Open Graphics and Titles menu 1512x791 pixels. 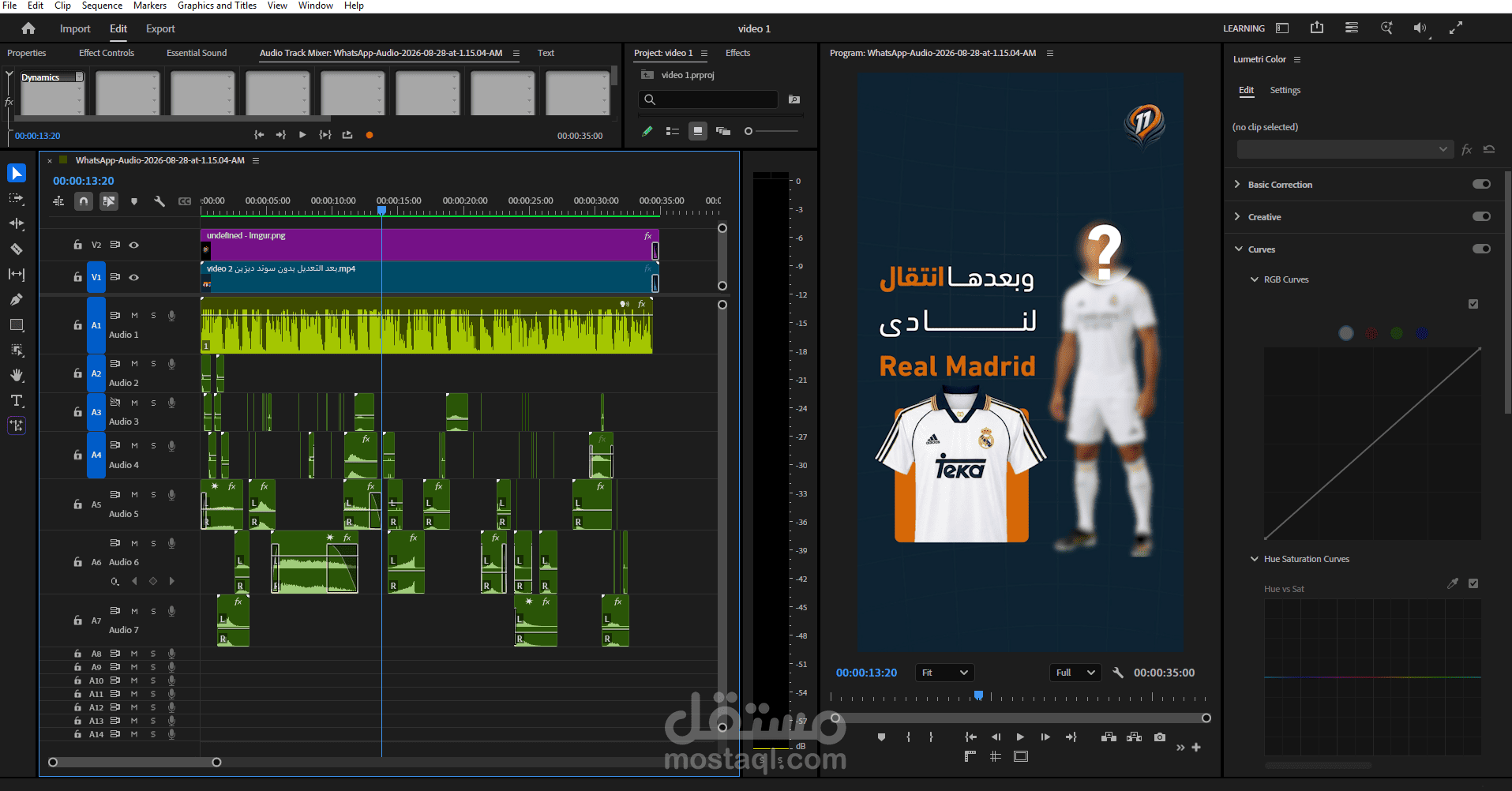pyautogui.click(x=217, y=6)
